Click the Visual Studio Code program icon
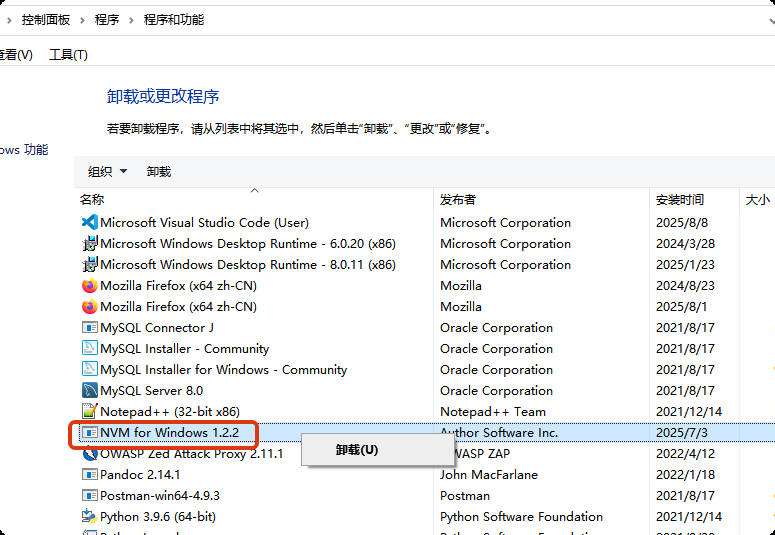 [89, 223]
